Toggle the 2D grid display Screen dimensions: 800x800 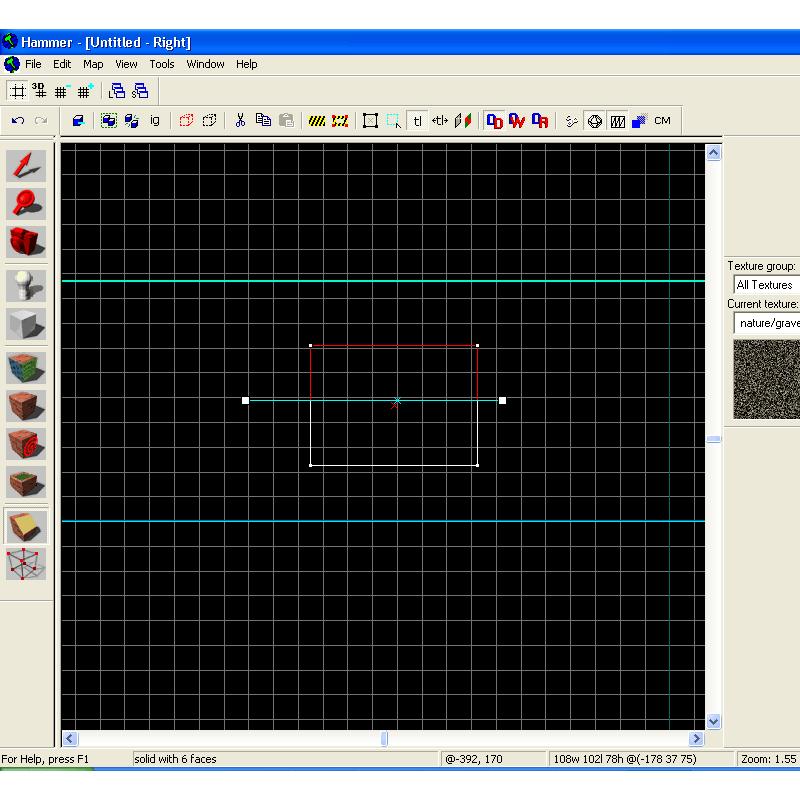(17, 91)
